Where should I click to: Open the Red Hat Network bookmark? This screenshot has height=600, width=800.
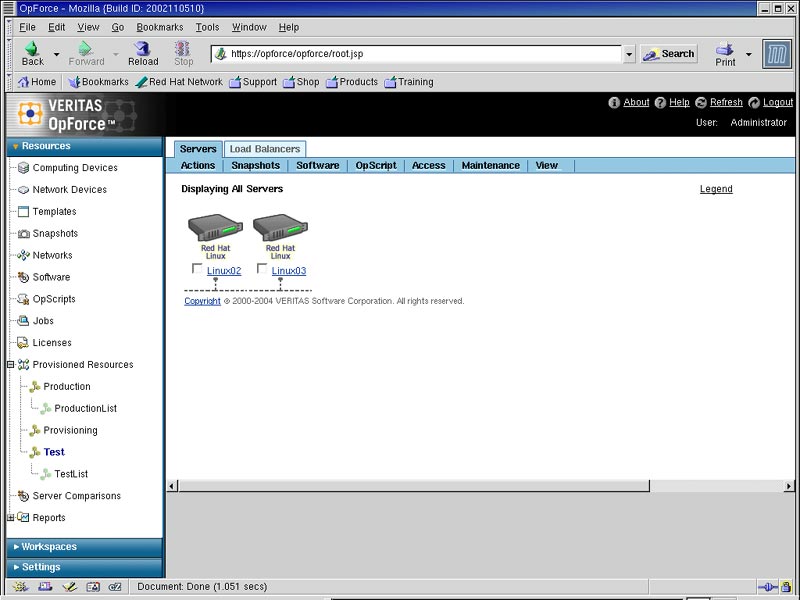(x=179, y=82)
